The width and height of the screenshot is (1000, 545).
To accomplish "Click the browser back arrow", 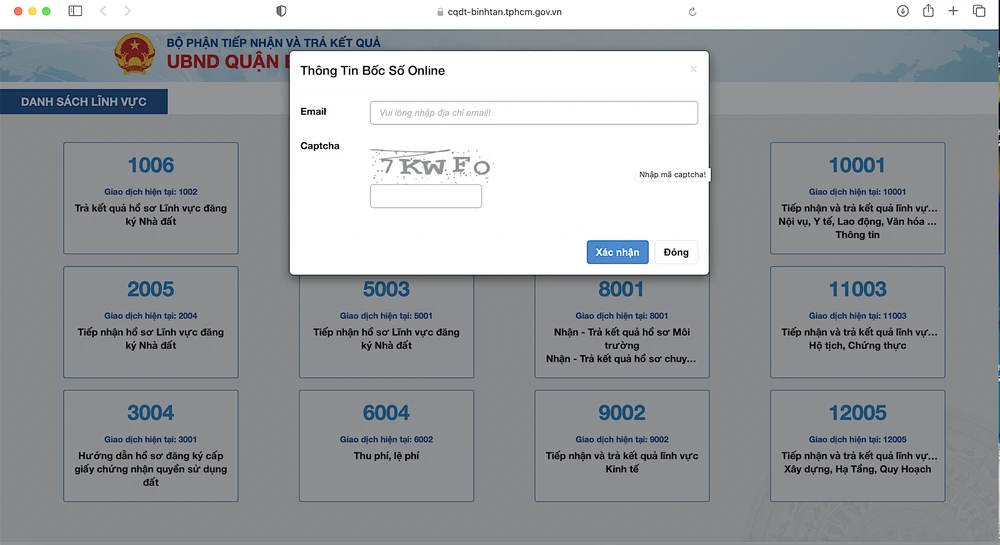I will [x=103, y=11].
